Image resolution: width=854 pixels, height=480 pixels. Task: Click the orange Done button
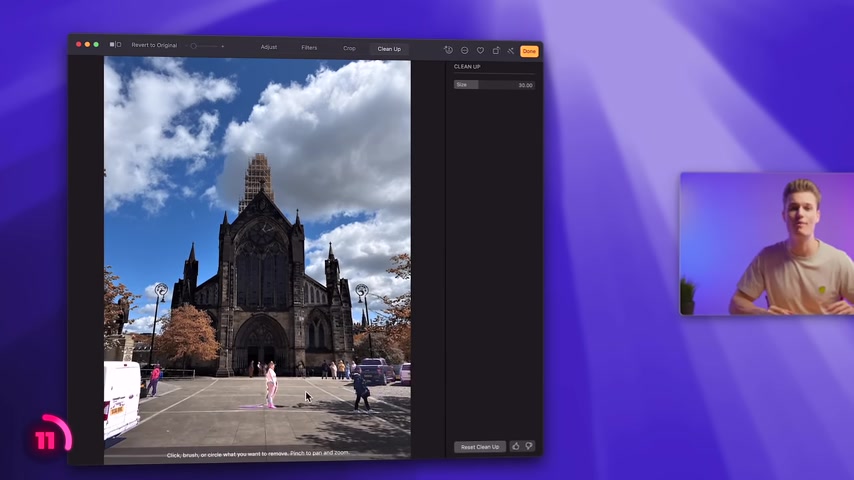pyautogui.click(x=529, y=51)
